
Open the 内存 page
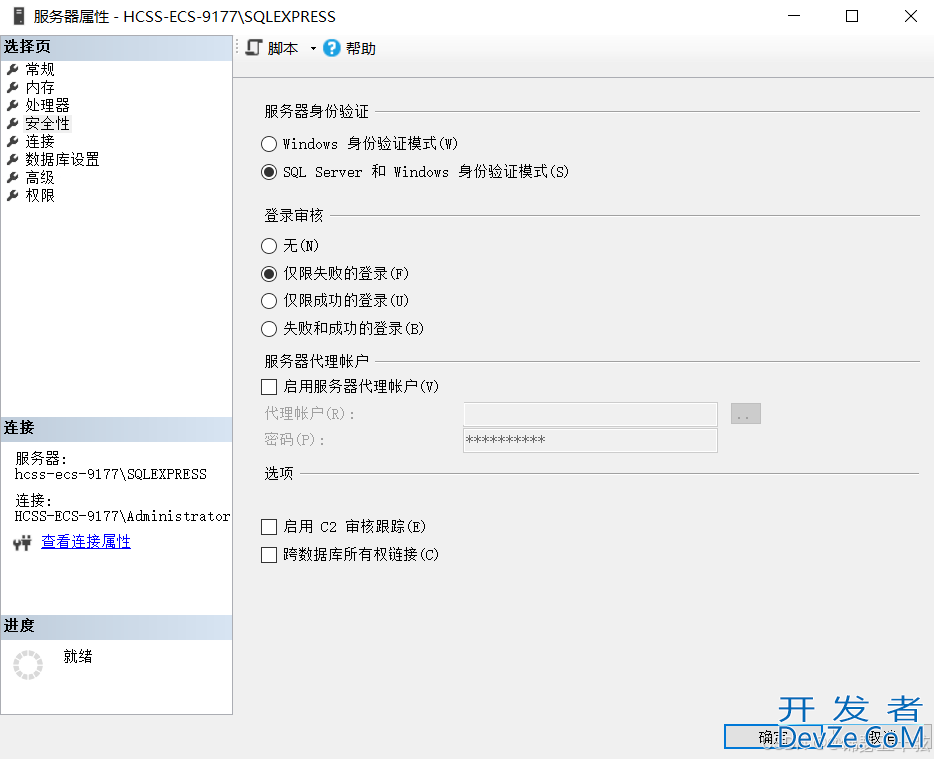point(40,88)
